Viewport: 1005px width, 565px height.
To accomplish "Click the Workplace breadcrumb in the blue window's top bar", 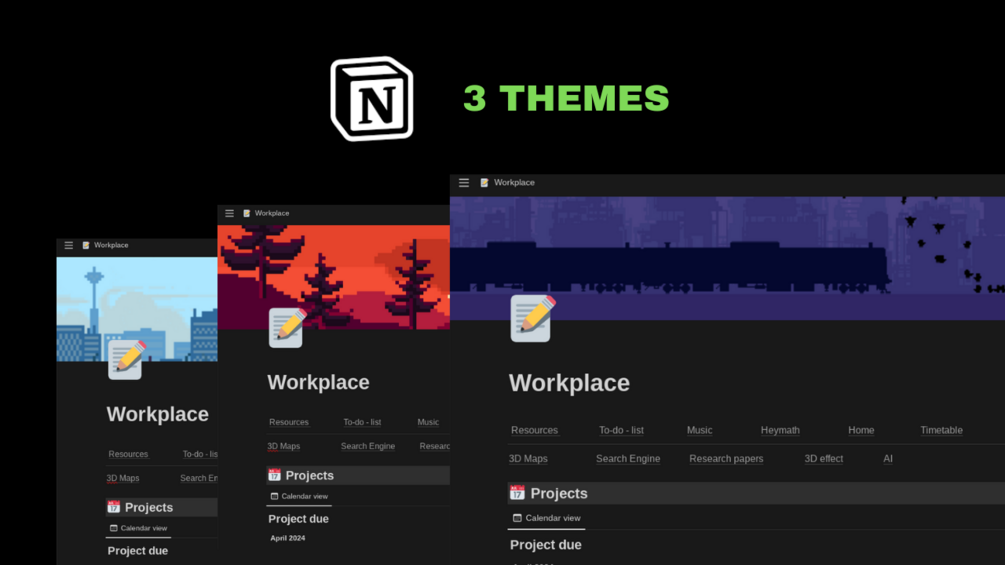I will tap(111, 245).
